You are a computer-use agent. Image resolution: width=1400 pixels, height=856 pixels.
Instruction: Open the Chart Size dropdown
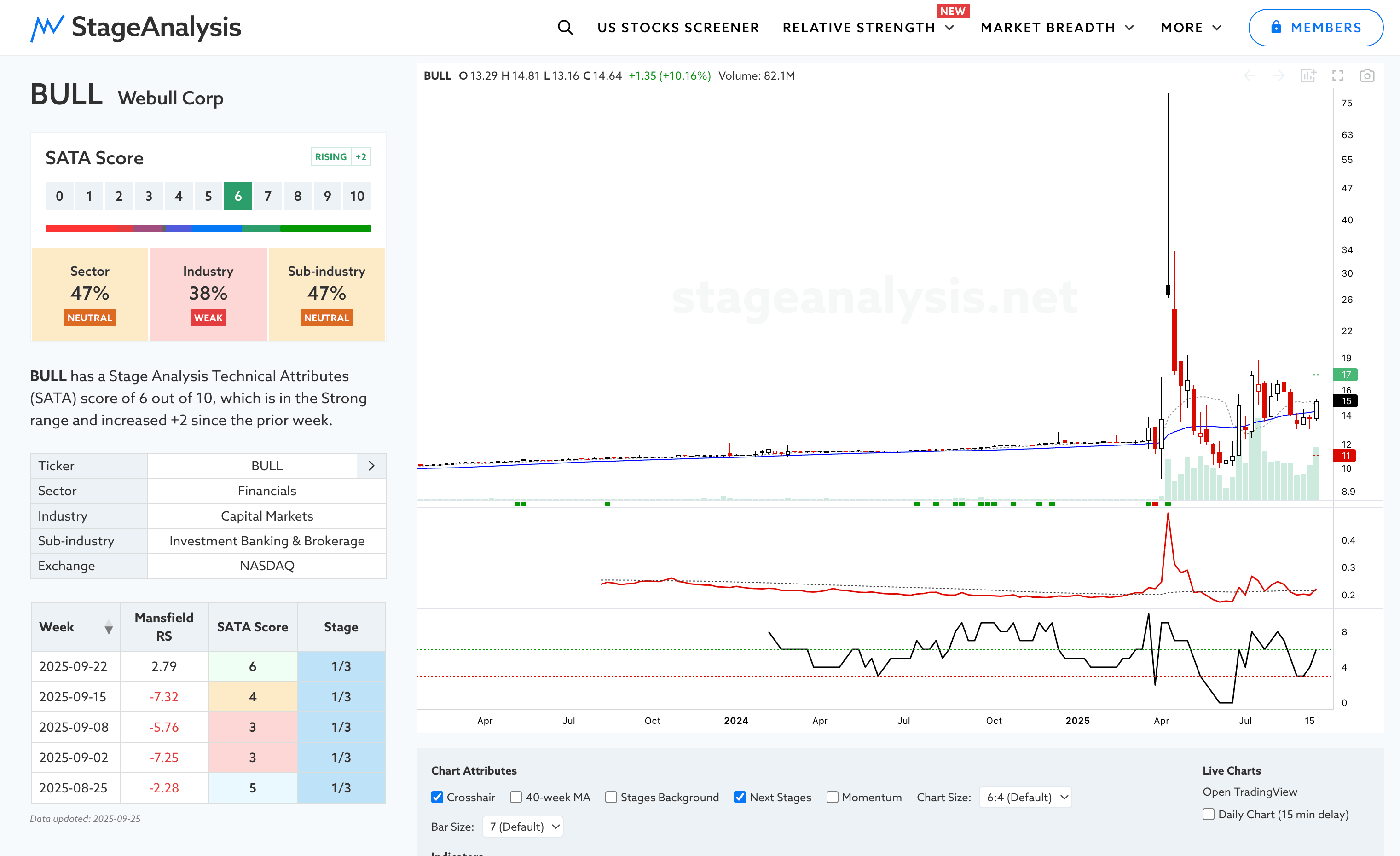pos(1025,797)
